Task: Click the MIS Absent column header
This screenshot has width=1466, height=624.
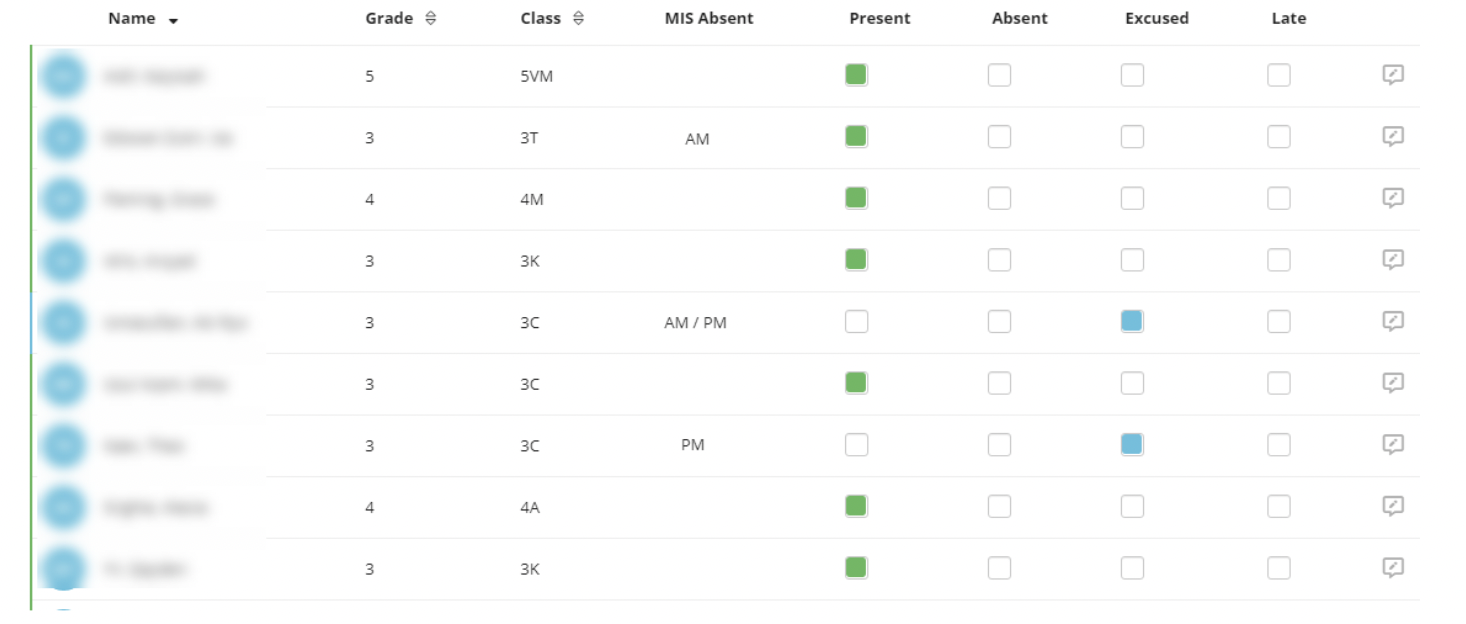Action: 709,18
